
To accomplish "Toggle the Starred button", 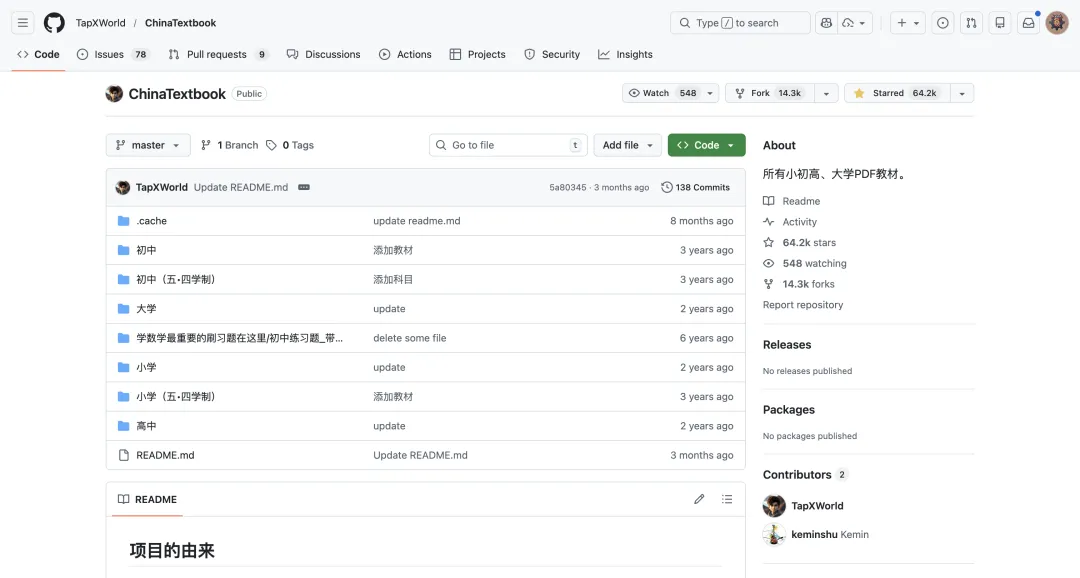I will [897, 93].
